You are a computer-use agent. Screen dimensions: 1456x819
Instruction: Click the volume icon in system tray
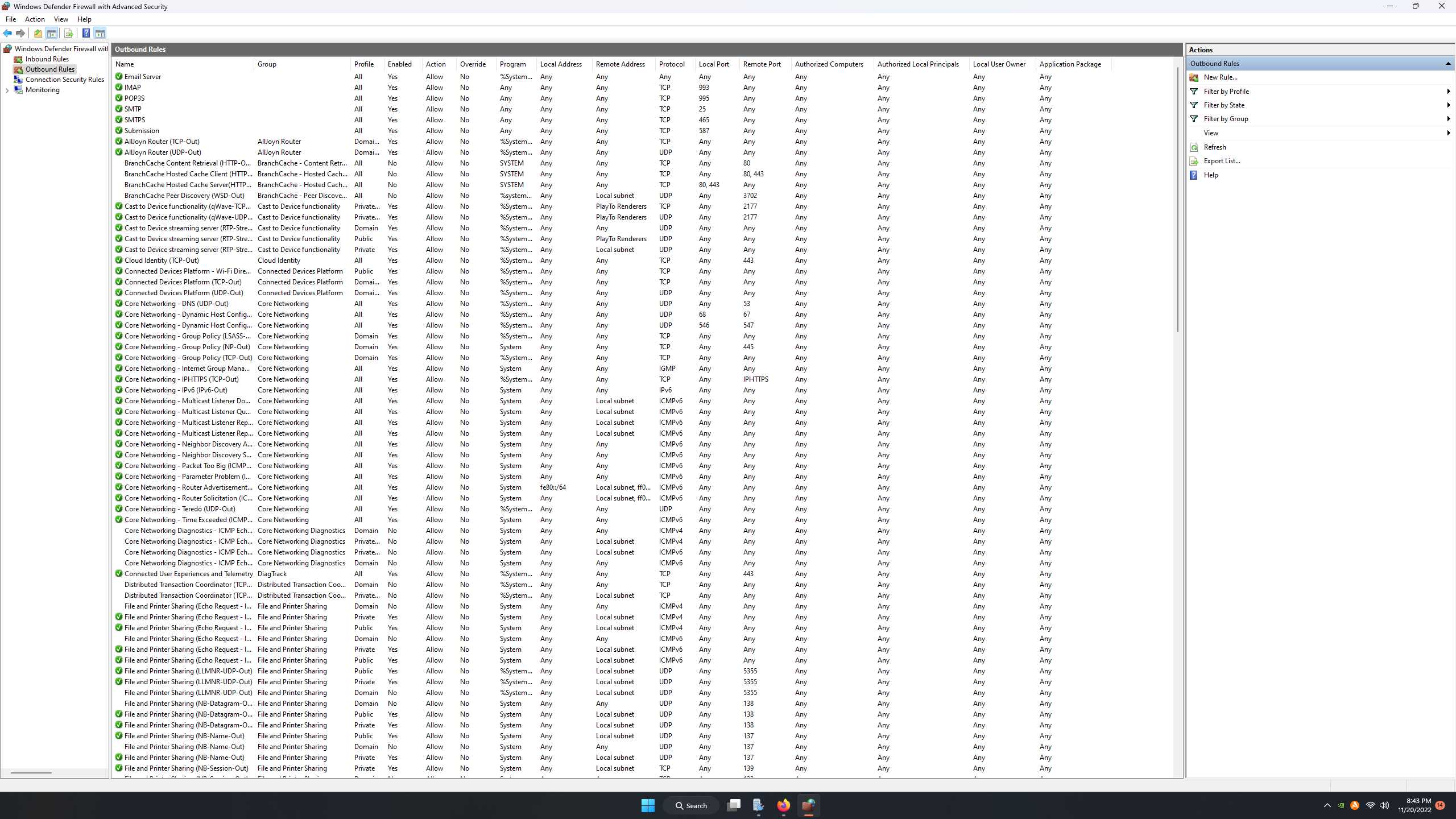pos(1384,805)
